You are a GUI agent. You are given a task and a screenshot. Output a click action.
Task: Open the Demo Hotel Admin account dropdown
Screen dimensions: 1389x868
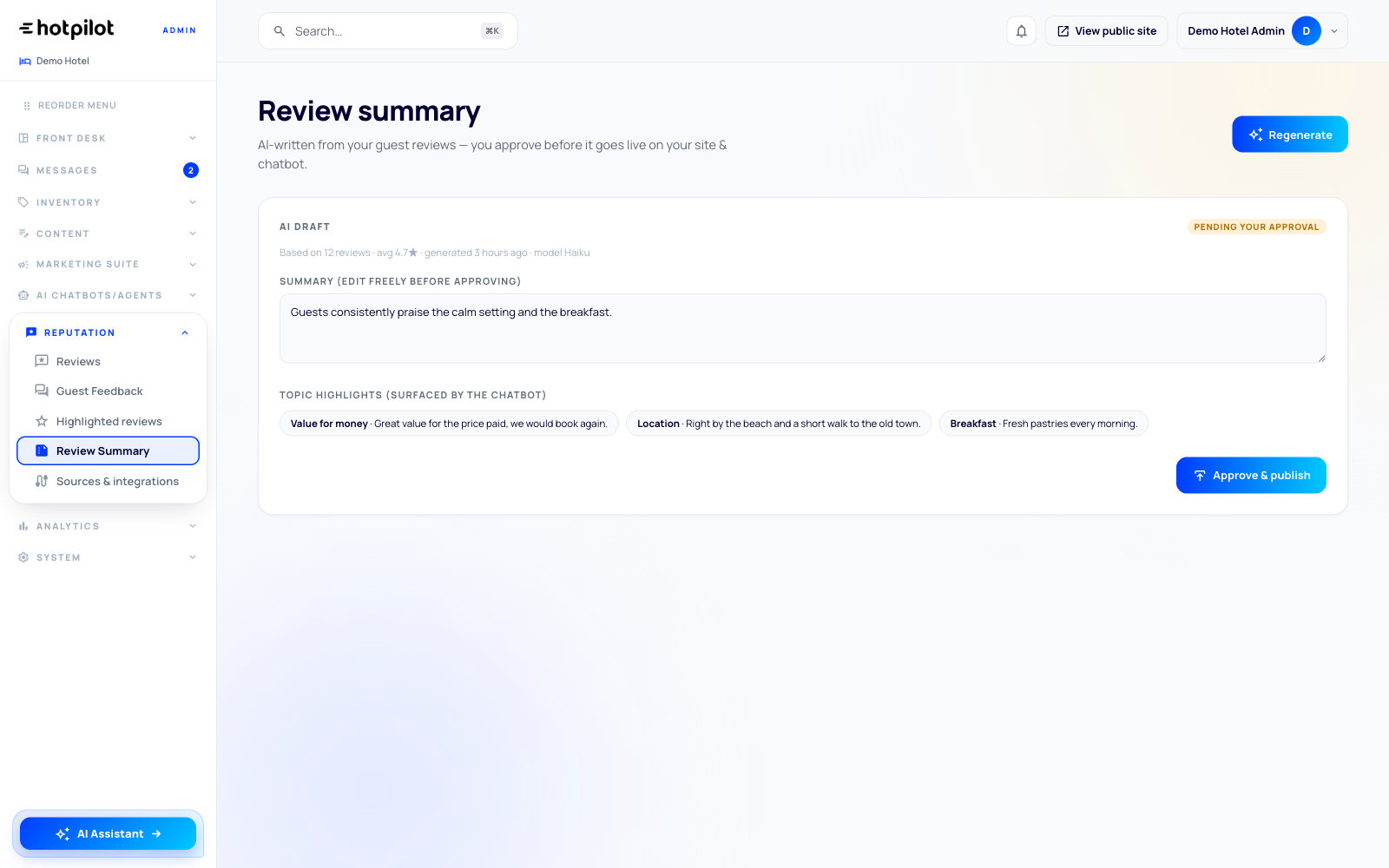[1262, 31]
